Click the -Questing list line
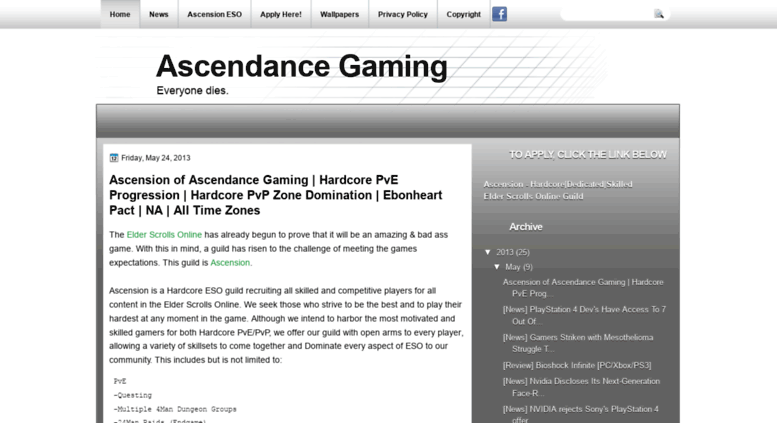This screenshot has width=777, height=423. tap(132, 395)
